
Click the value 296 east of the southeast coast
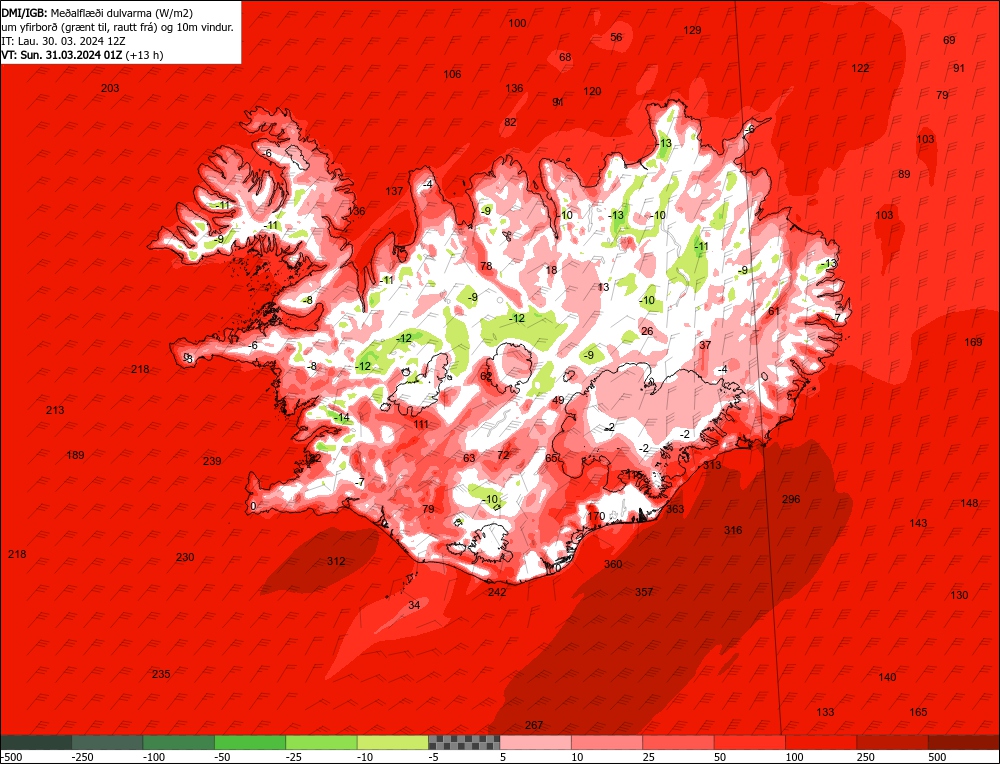pos(791,499)
